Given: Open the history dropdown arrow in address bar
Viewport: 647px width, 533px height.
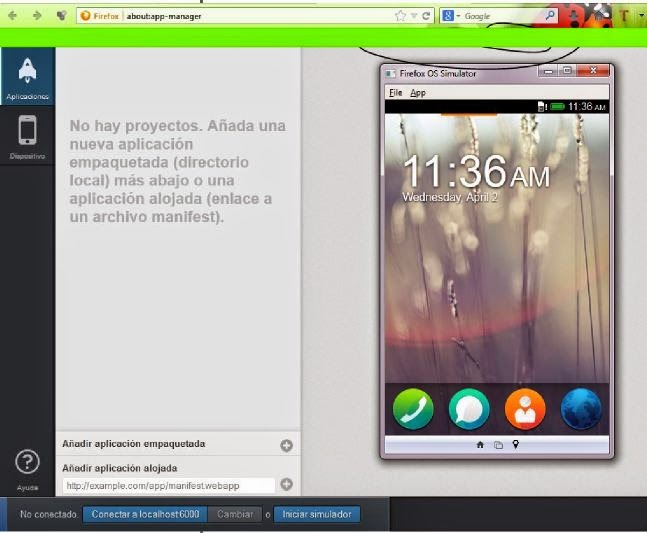Looking at the screenshot, I should point(414,17).
